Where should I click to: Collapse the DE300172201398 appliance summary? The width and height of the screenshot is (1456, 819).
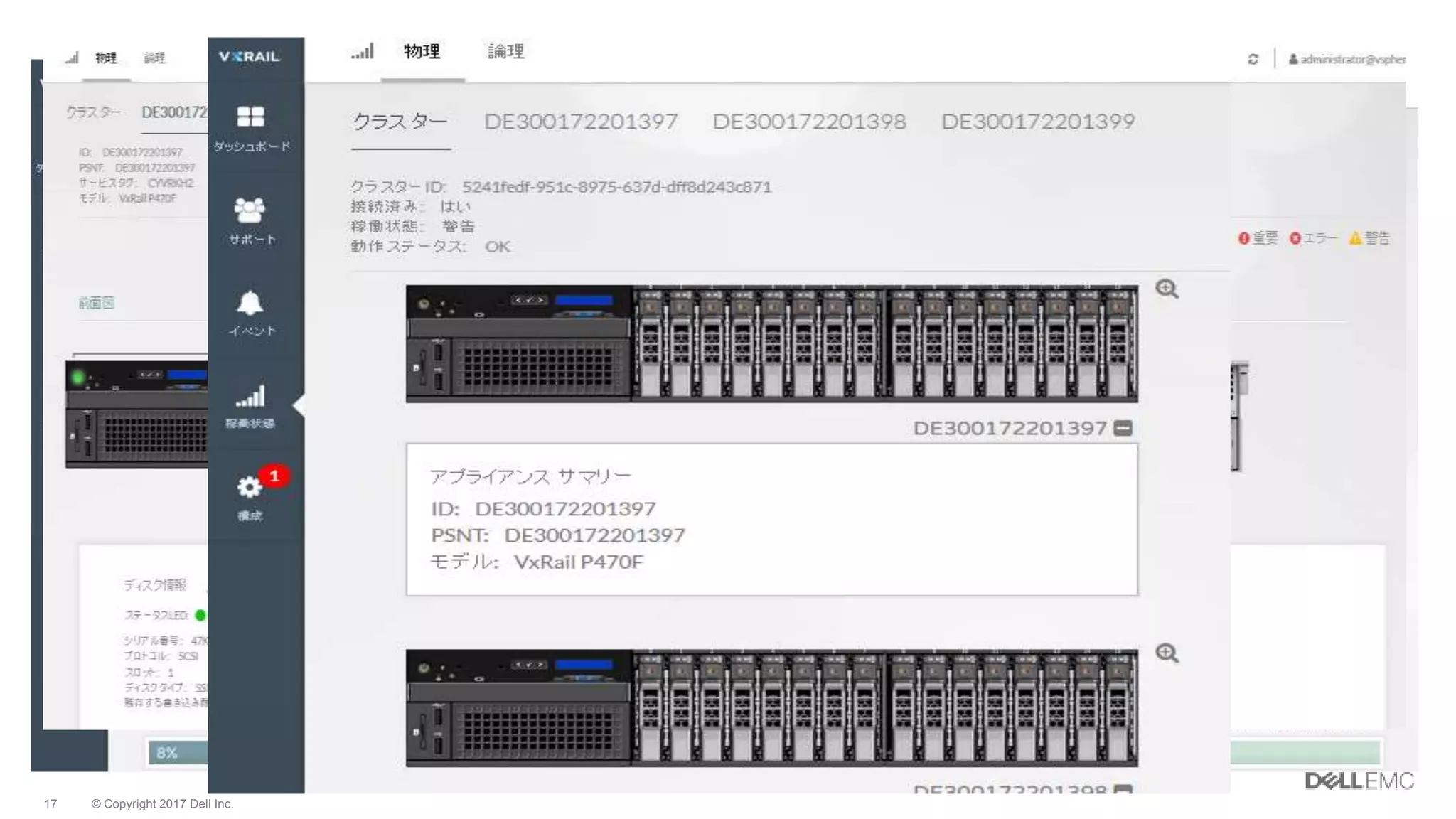[1123, 789]
